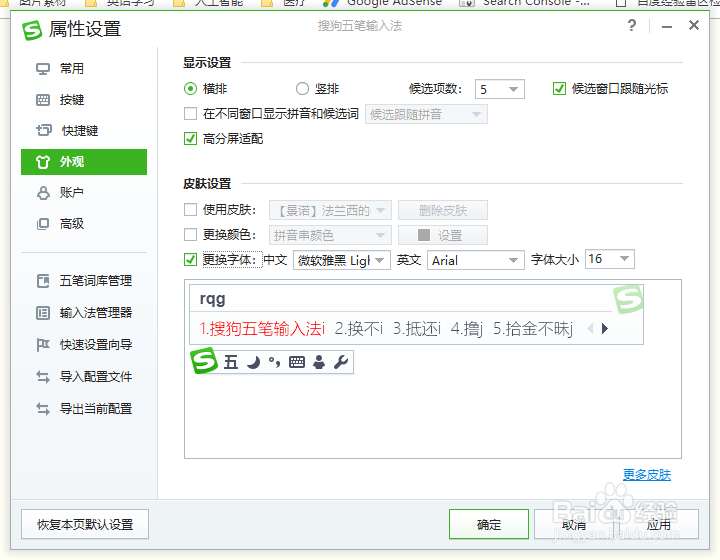Click the arrows icon beside 导出当前配置
Image resolution: width=720 pixels, height=560 pixels.
click(43, 409)
